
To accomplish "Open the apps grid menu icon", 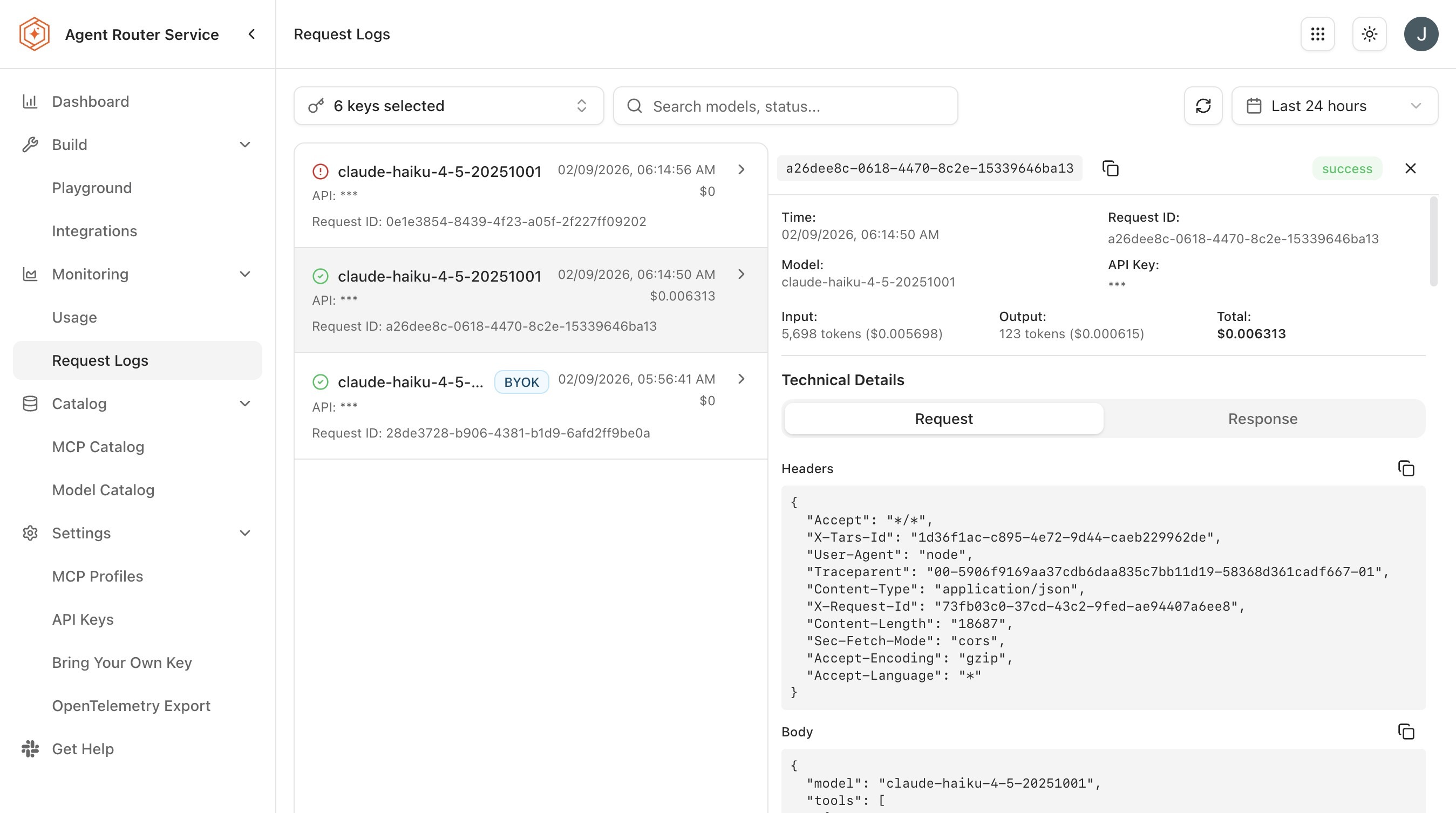I will 1317,34.
